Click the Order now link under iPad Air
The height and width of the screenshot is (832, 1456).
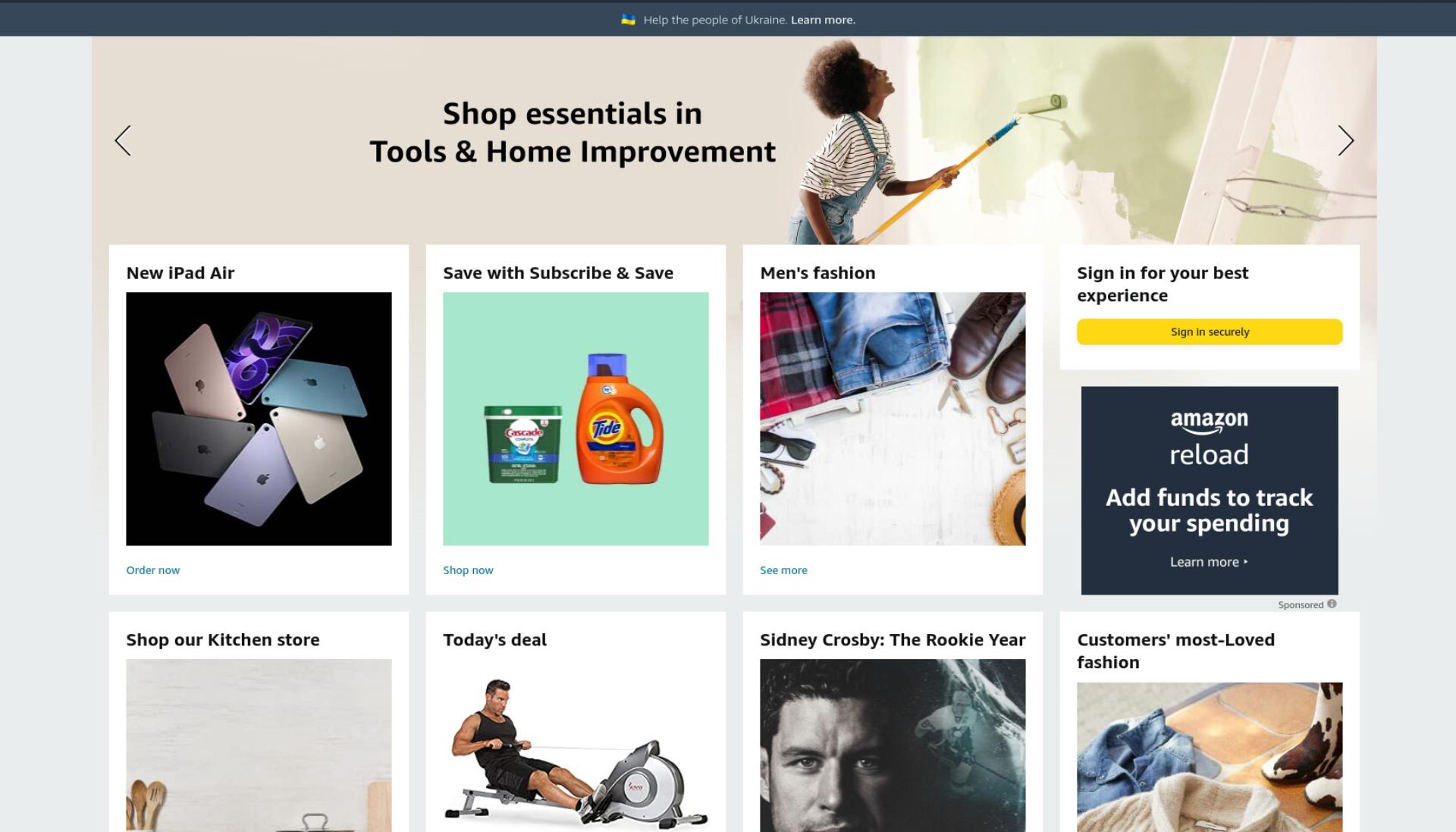[152, 570]
